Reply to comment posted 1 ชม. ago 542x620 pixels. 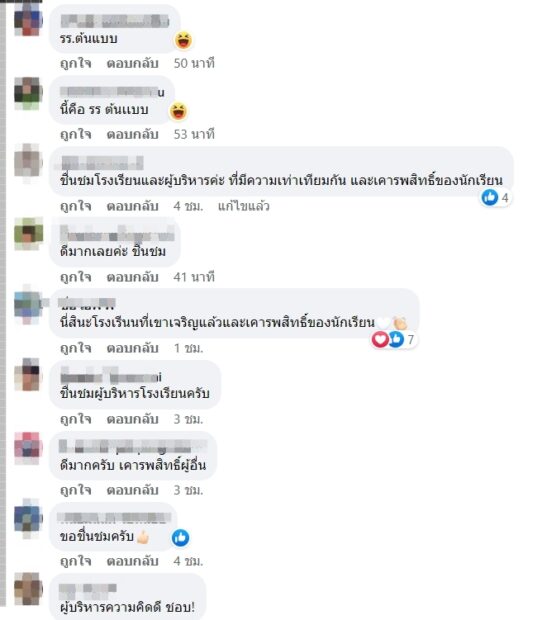coord(132,348)
